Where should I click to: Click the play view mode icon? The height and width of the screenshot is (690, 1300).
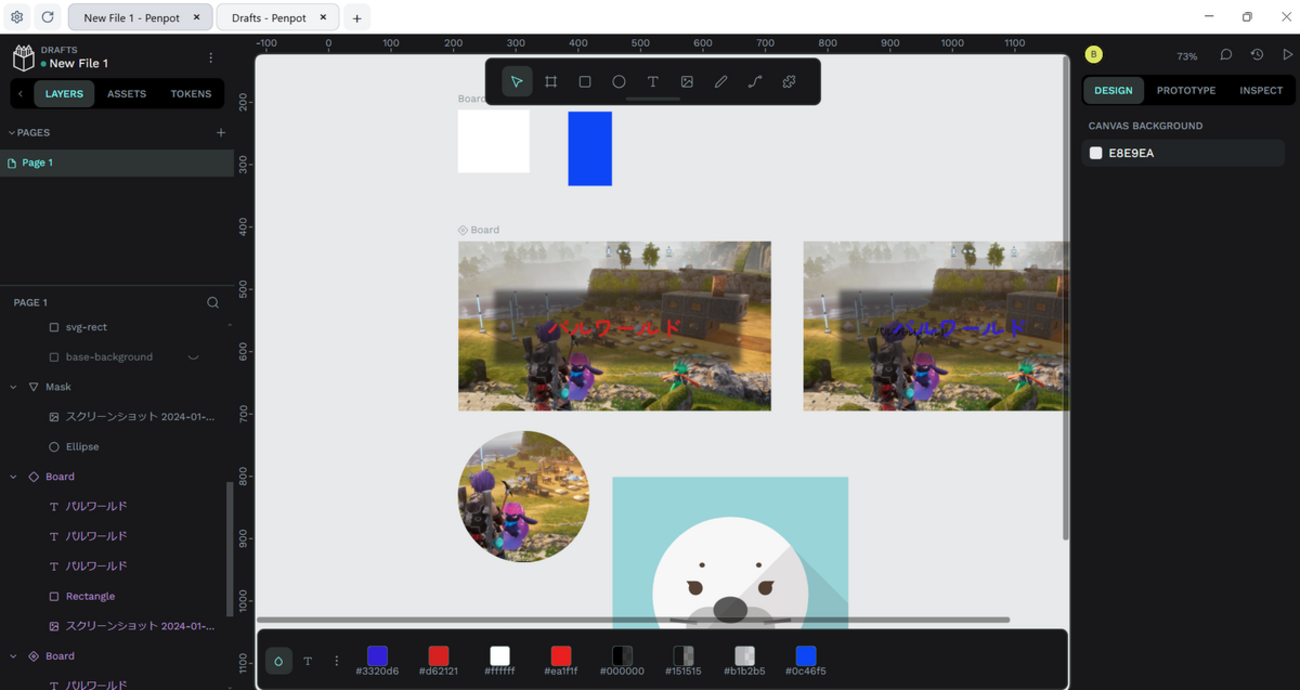coord(1287,55)
